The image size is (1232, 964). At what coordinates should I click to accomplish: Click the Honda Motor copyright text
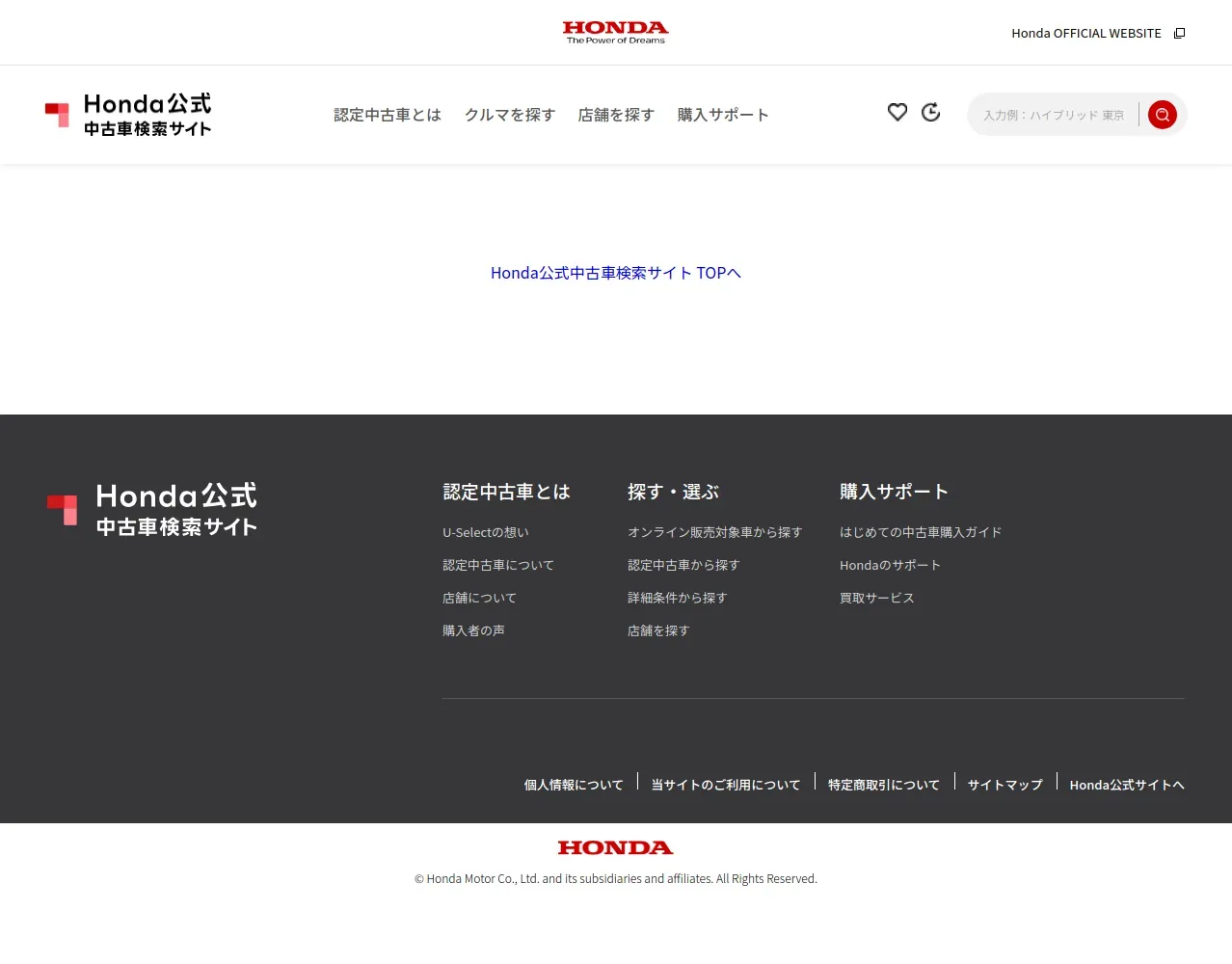click(616, 878)
